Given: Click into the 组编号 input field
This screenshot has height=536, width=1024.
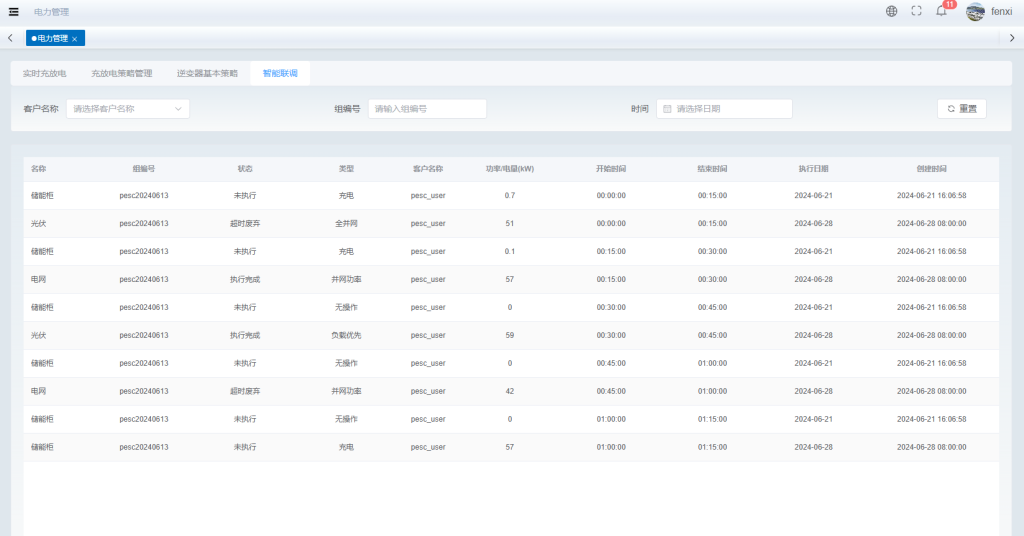Looking at the screenshot, I should point(427,108).
